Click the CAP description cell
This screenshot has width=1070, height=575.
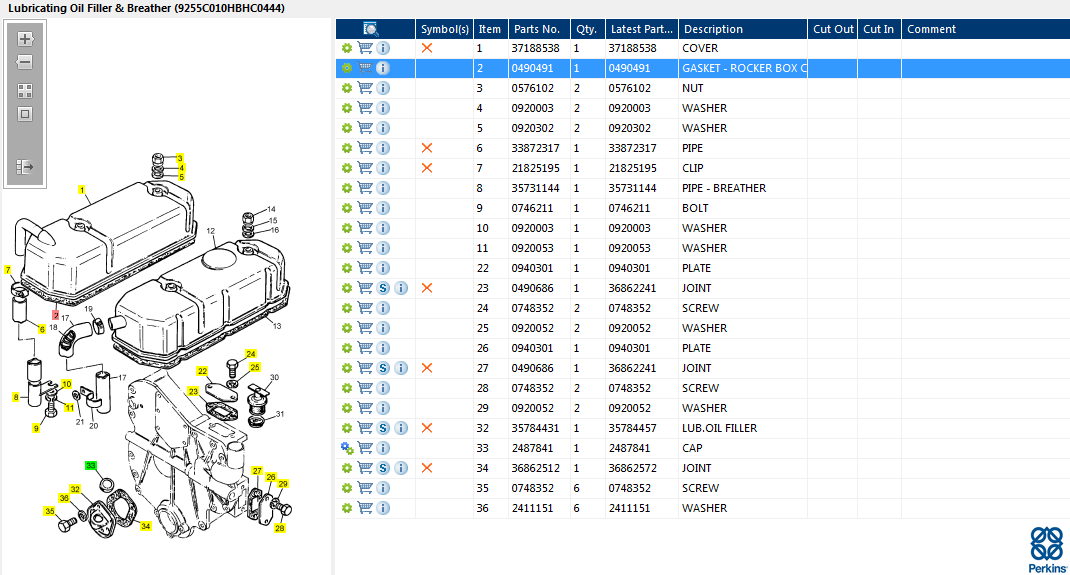point(742,448)
